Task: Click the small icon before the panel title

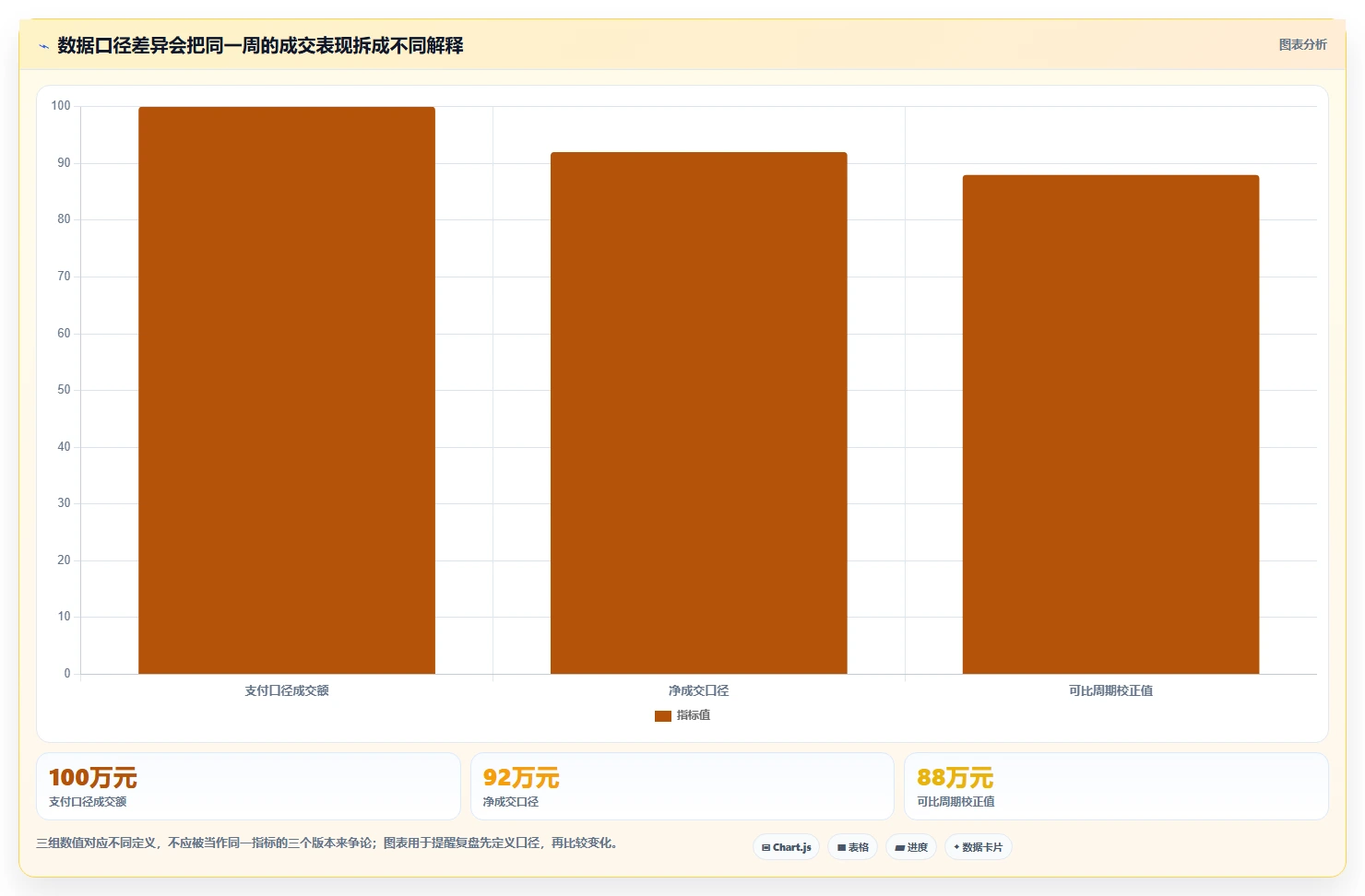Action: [43, 46]
